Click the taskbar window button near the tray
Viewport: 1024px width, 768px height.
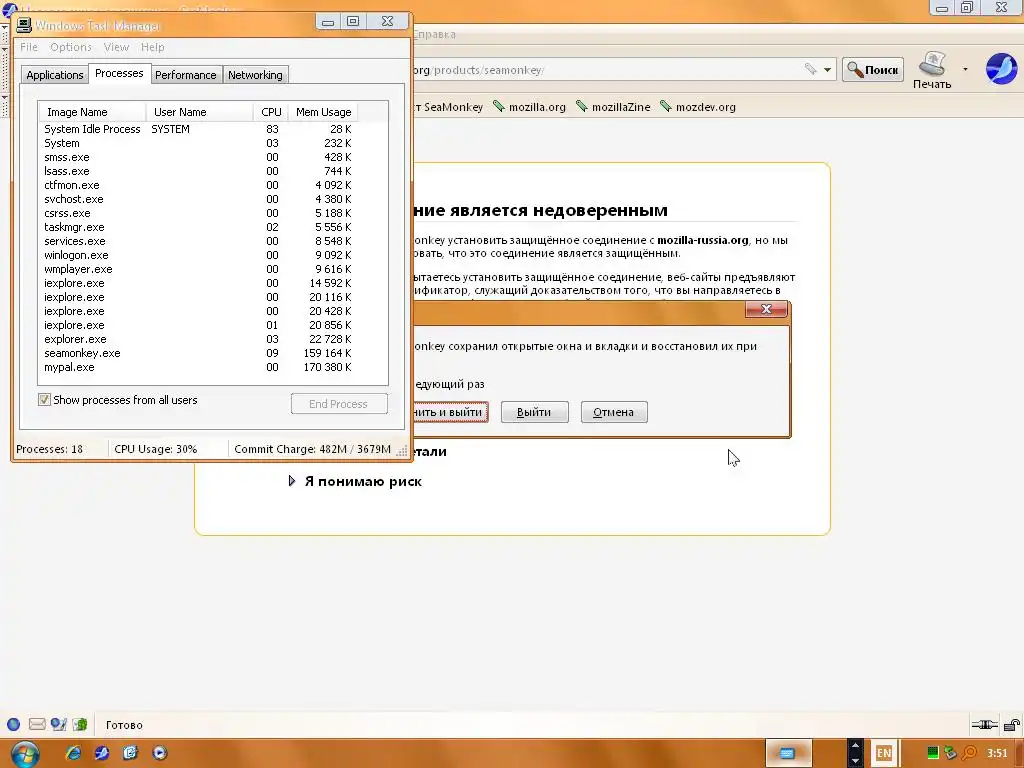788,754
